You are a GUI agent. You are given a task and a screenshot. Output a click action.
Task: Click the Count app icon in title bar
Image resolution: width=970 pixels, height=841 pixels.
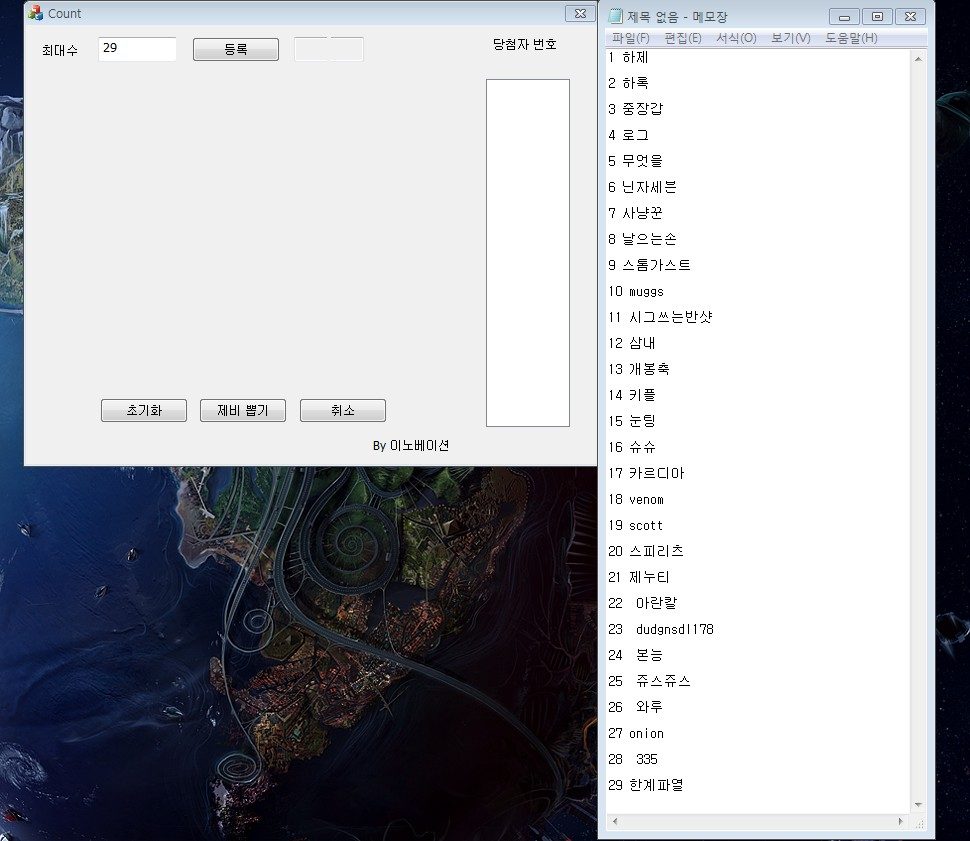(x=35, y=13)
